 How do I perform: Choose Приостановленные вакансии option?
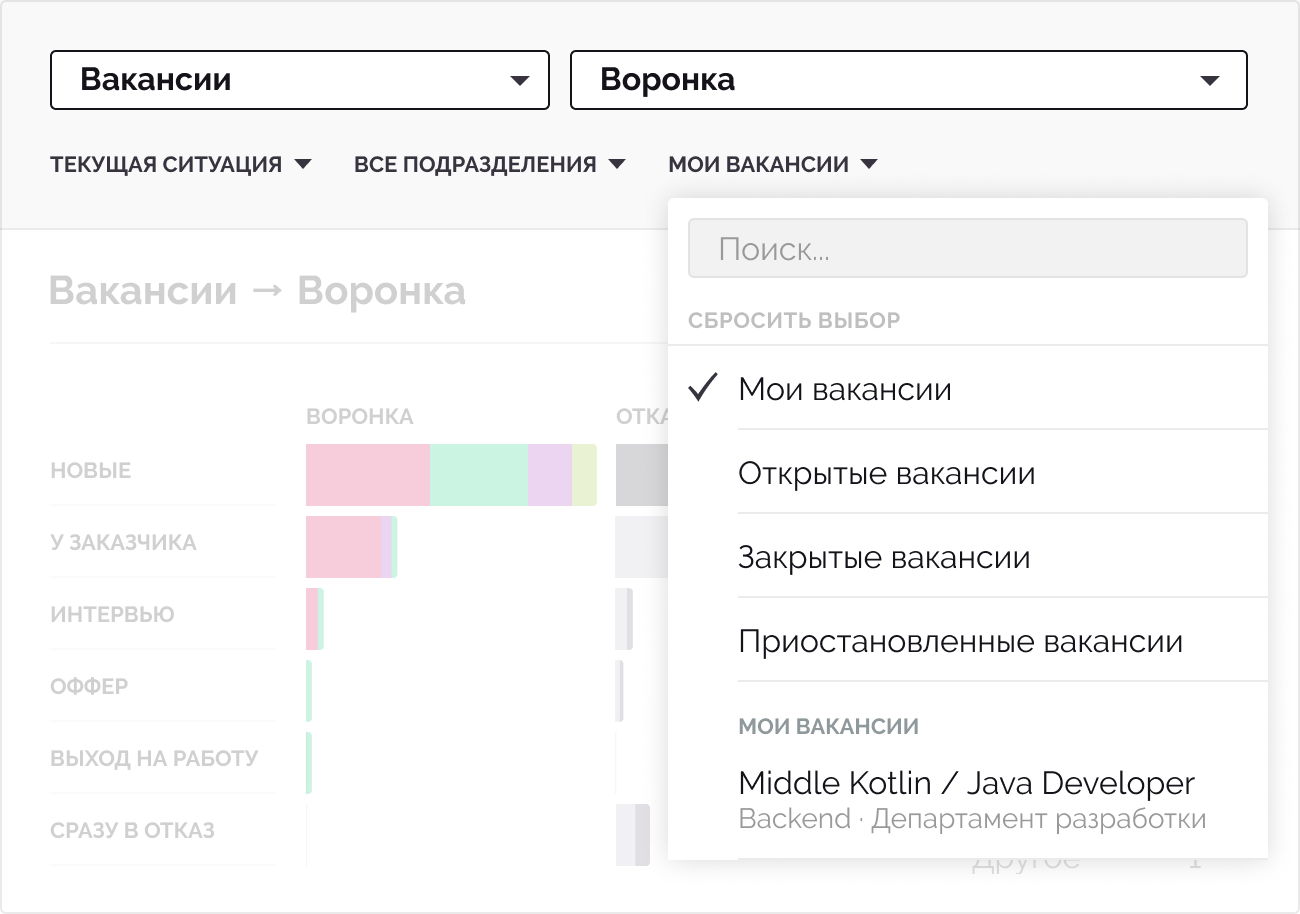pos(960,641)
